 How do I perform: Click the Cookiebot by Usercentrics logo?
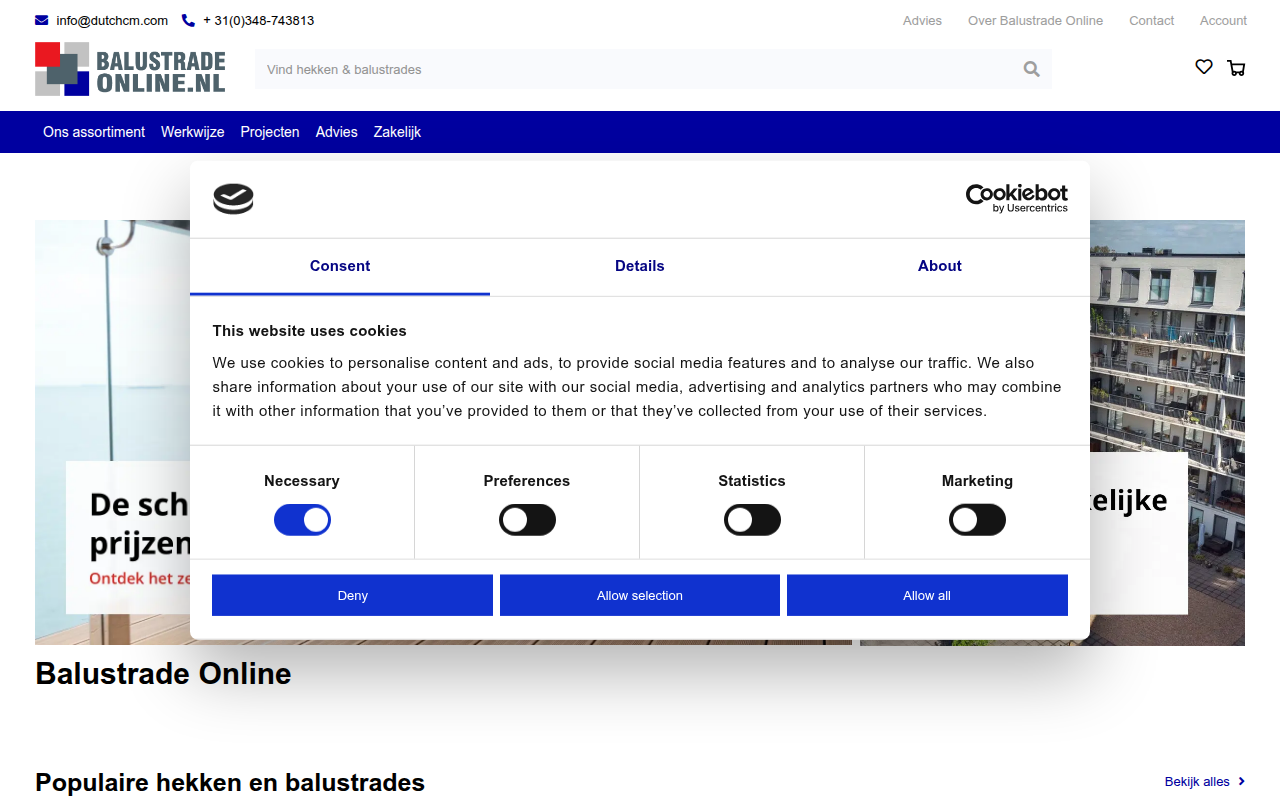point(1016,198)
